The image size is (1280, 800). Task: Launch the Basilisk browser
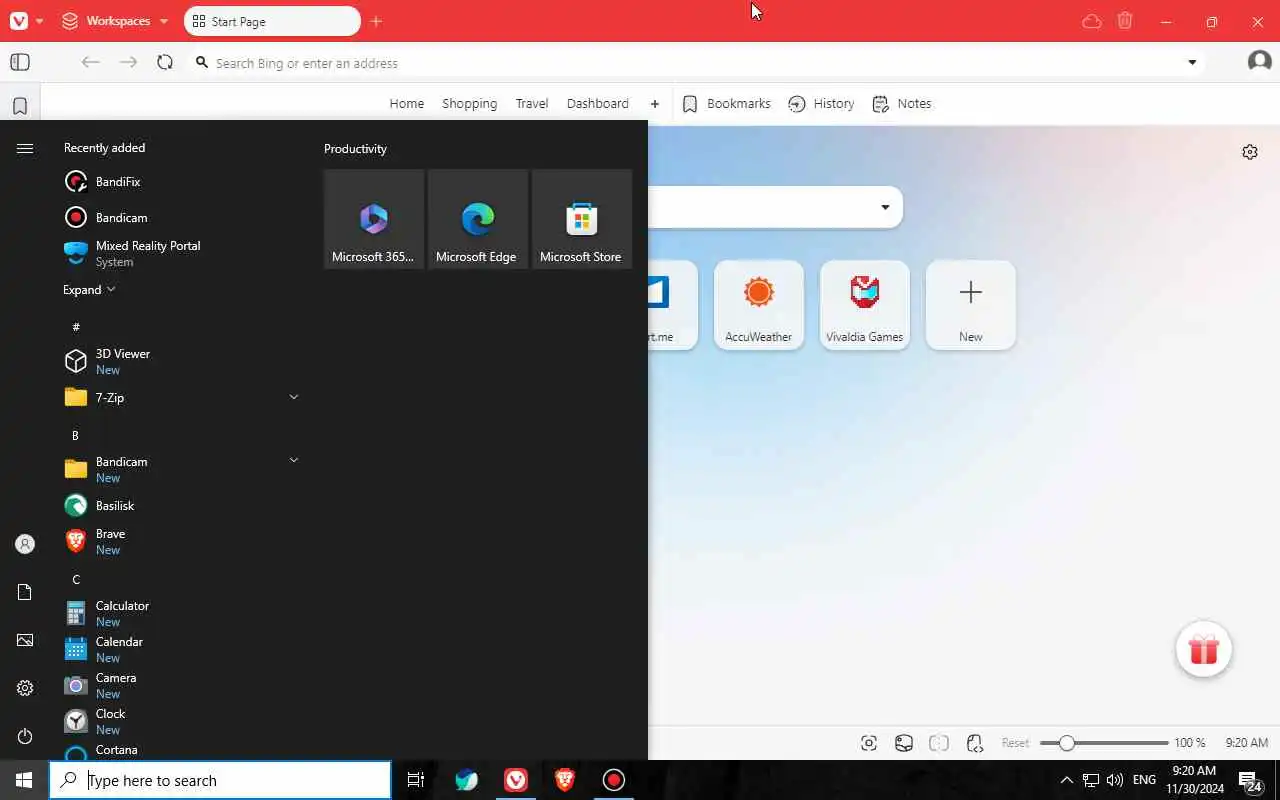(x=180, y=505)
